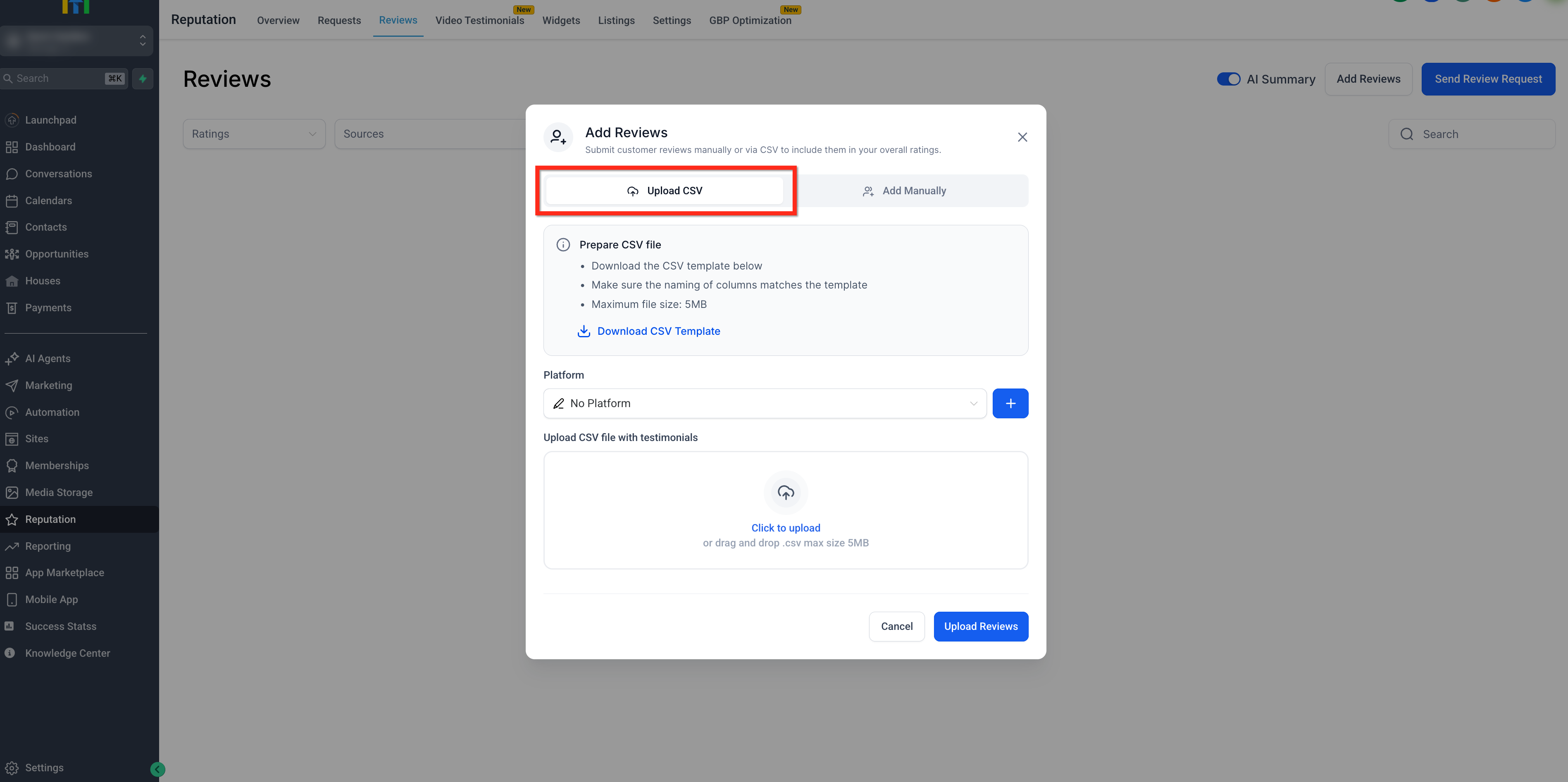1568x782 pixels.
Task: Click Download CSV Template link
Action: [x=658, y=331]
